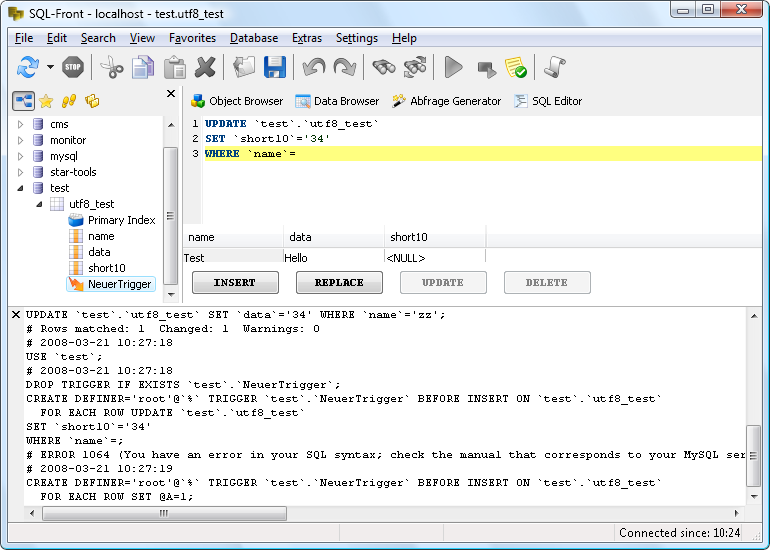Click the highlighted WHERE line in editor
This screenshot has height=550, width=770.
(x=483, y=154)
